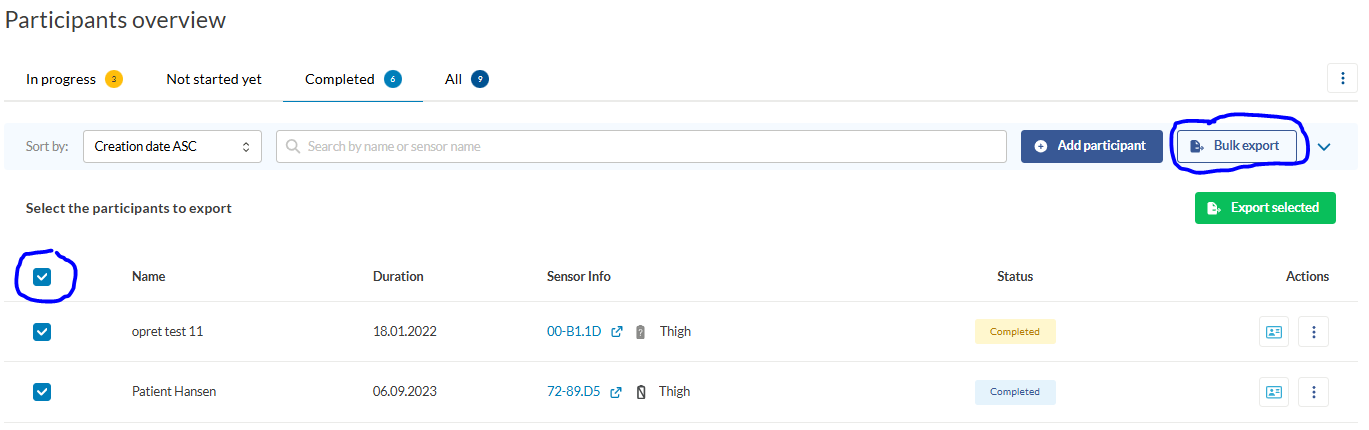Click battery icon in Patient Hansen row
1369x430 pixels.
point(640,392)
